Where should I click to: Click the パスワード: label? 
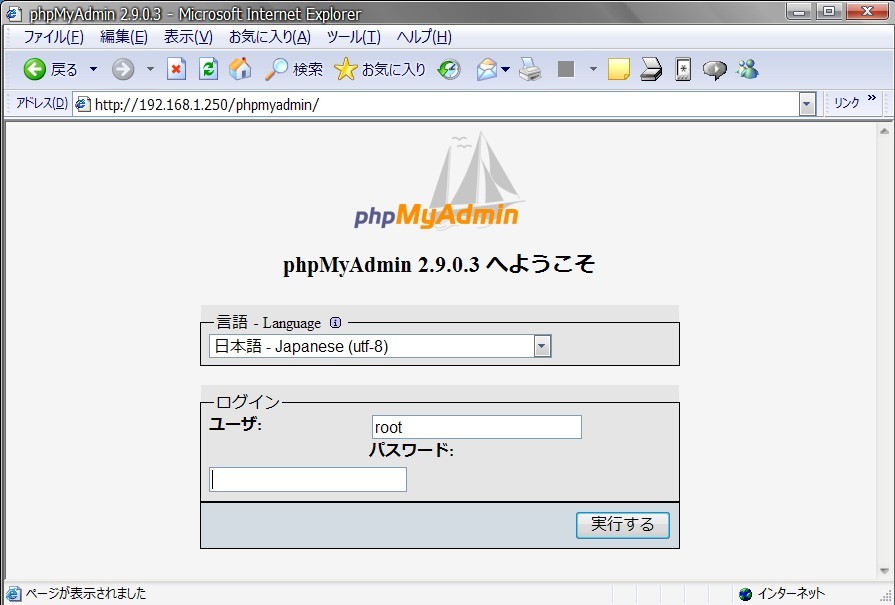coord(411,450)
